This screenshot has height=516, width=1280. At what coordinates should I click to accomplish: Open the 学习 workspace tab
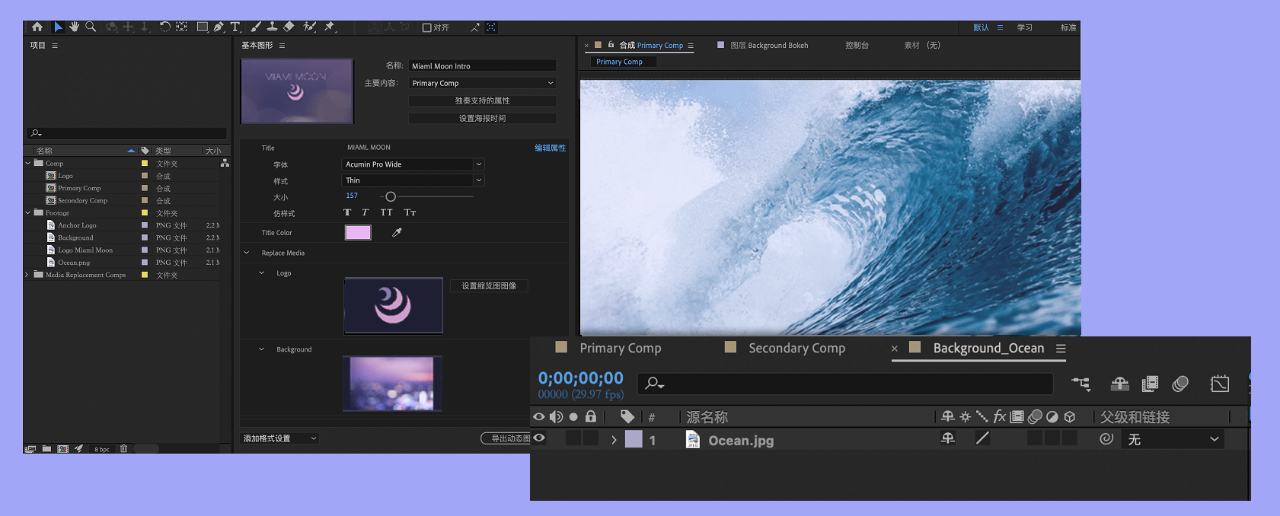pyautogui.click(x=1025, y=28)
